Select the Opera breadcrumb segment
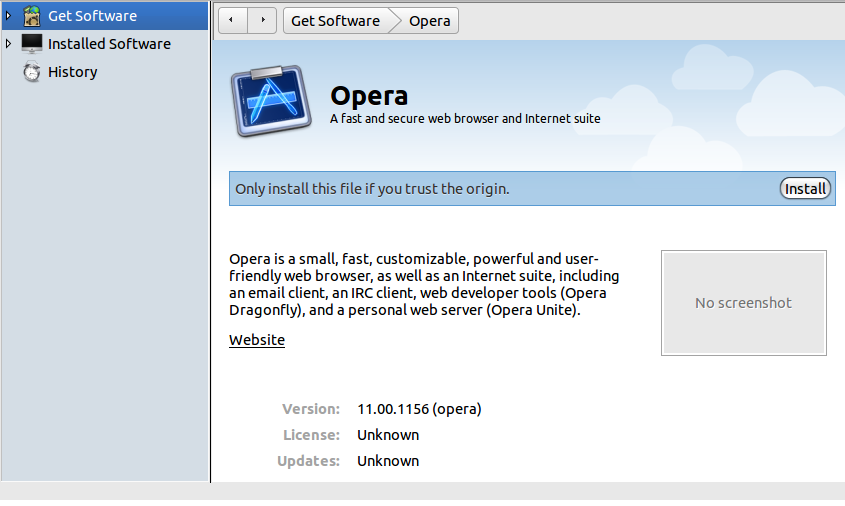This screenshot has height=506, width=845. pyautogui.click(x=430, y=21)
